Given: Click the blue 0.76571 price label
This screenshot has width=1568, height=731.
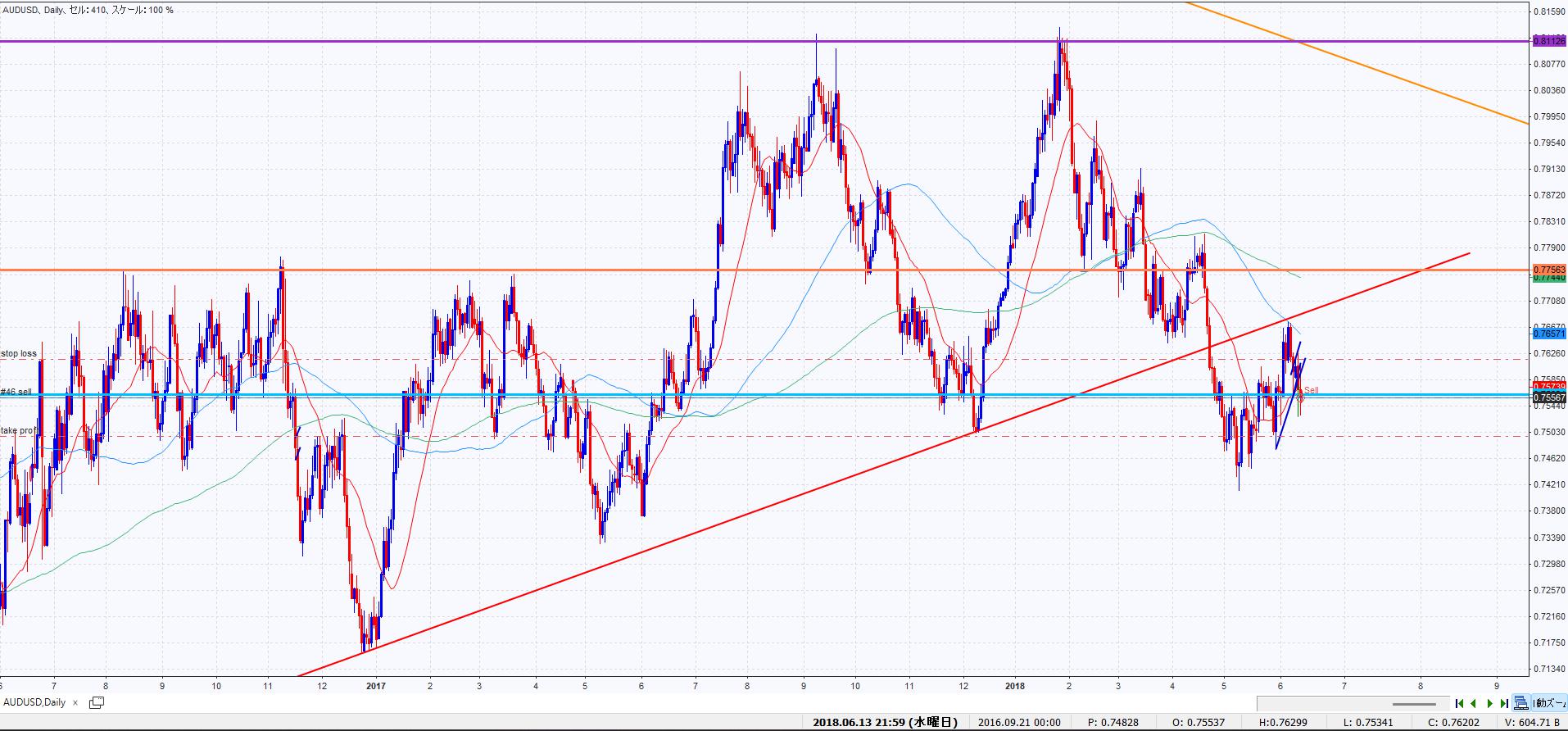Looking at the screenshot, I should click(1548, 334).
